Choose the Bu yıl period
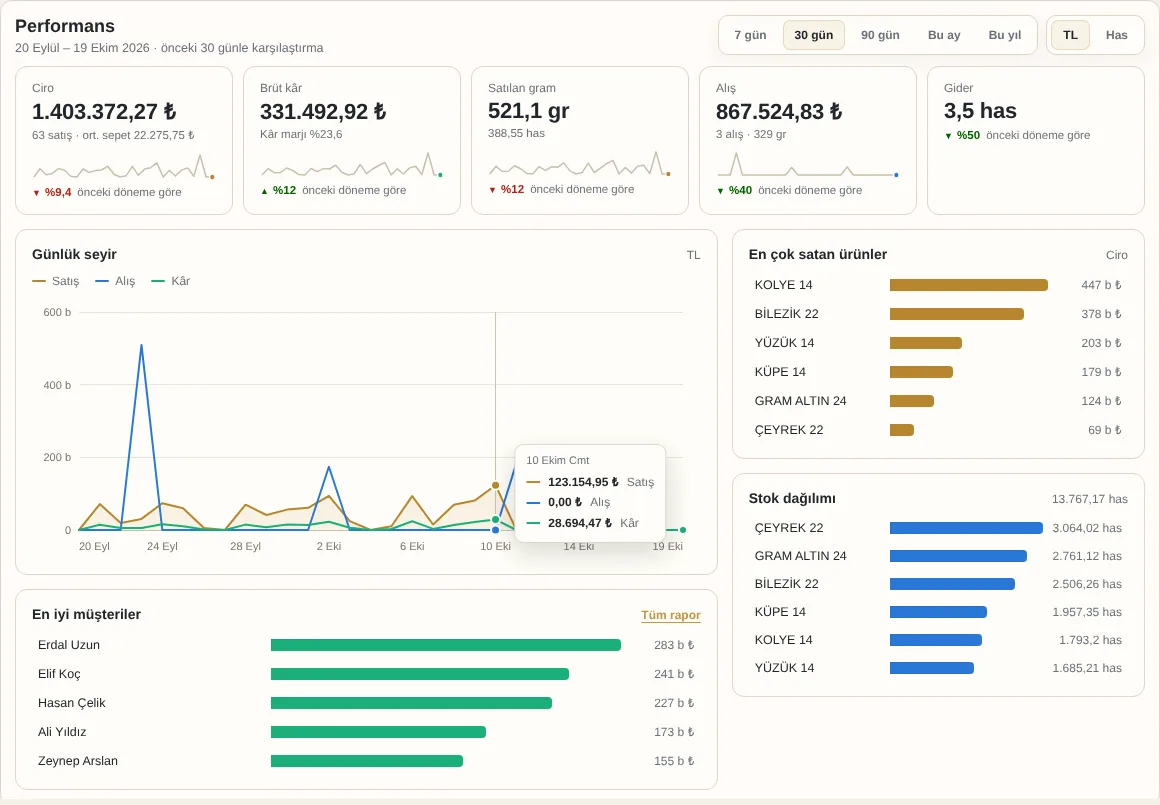The width and height of the screenshot is (1160, 805). click(x=1005, y=35)
